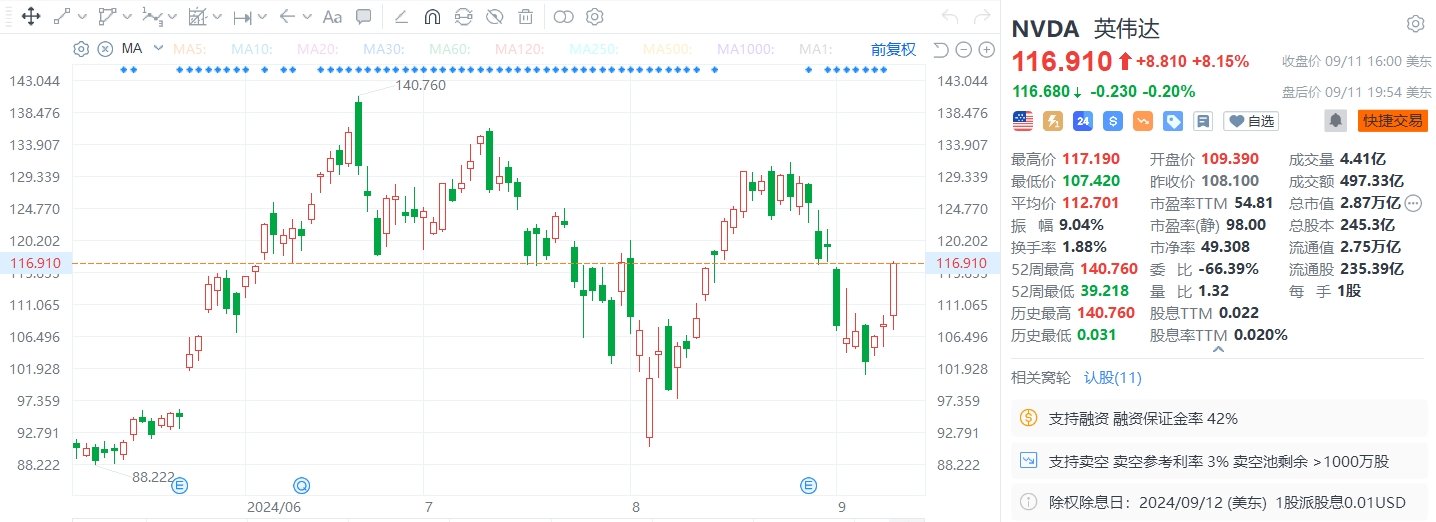Click the blue price tag icon

(x=1173, y=121)
